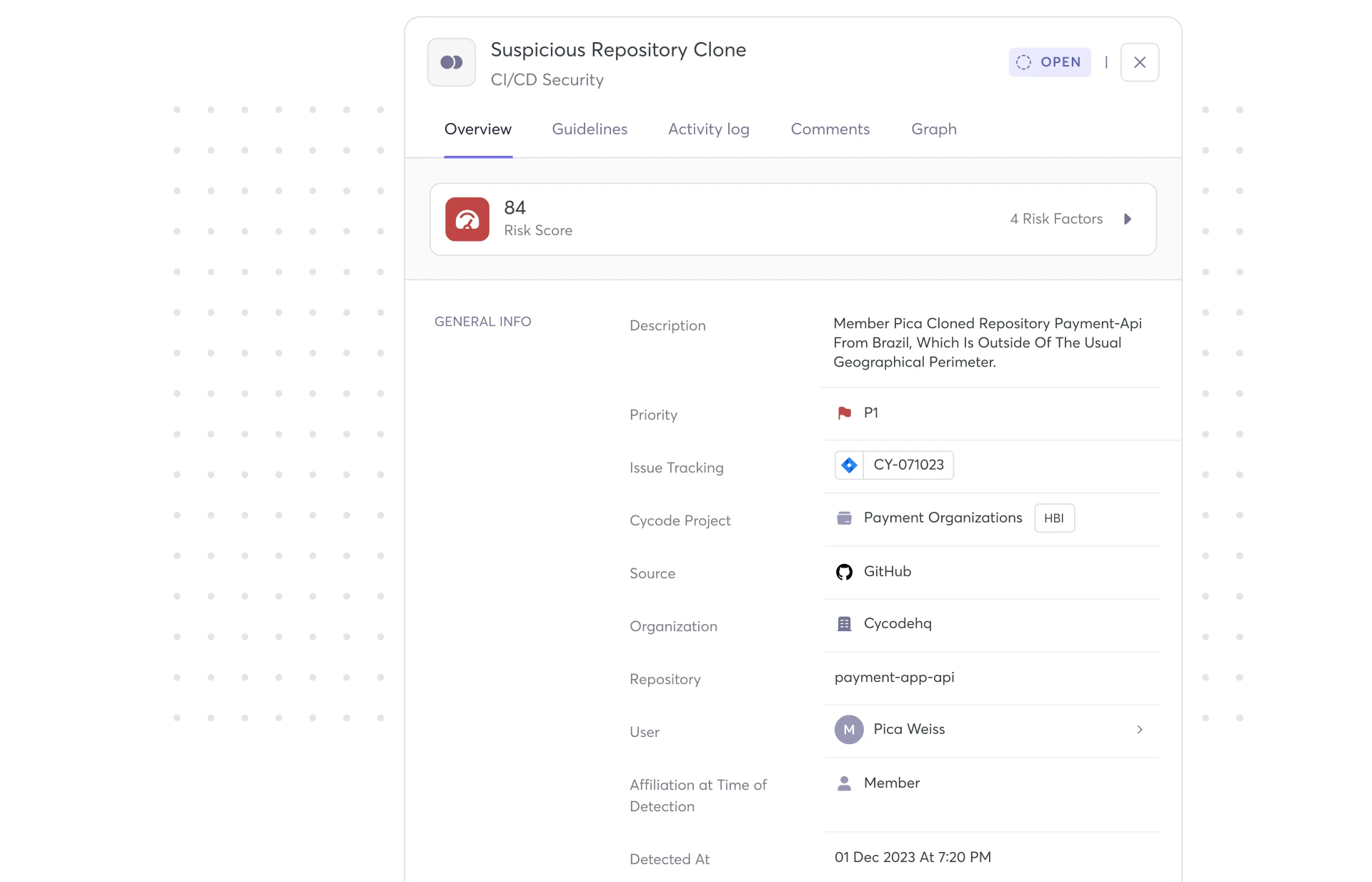1372x882 pixels.
Task: Click the GitHub logo icon
Action: tap(844, 572)
